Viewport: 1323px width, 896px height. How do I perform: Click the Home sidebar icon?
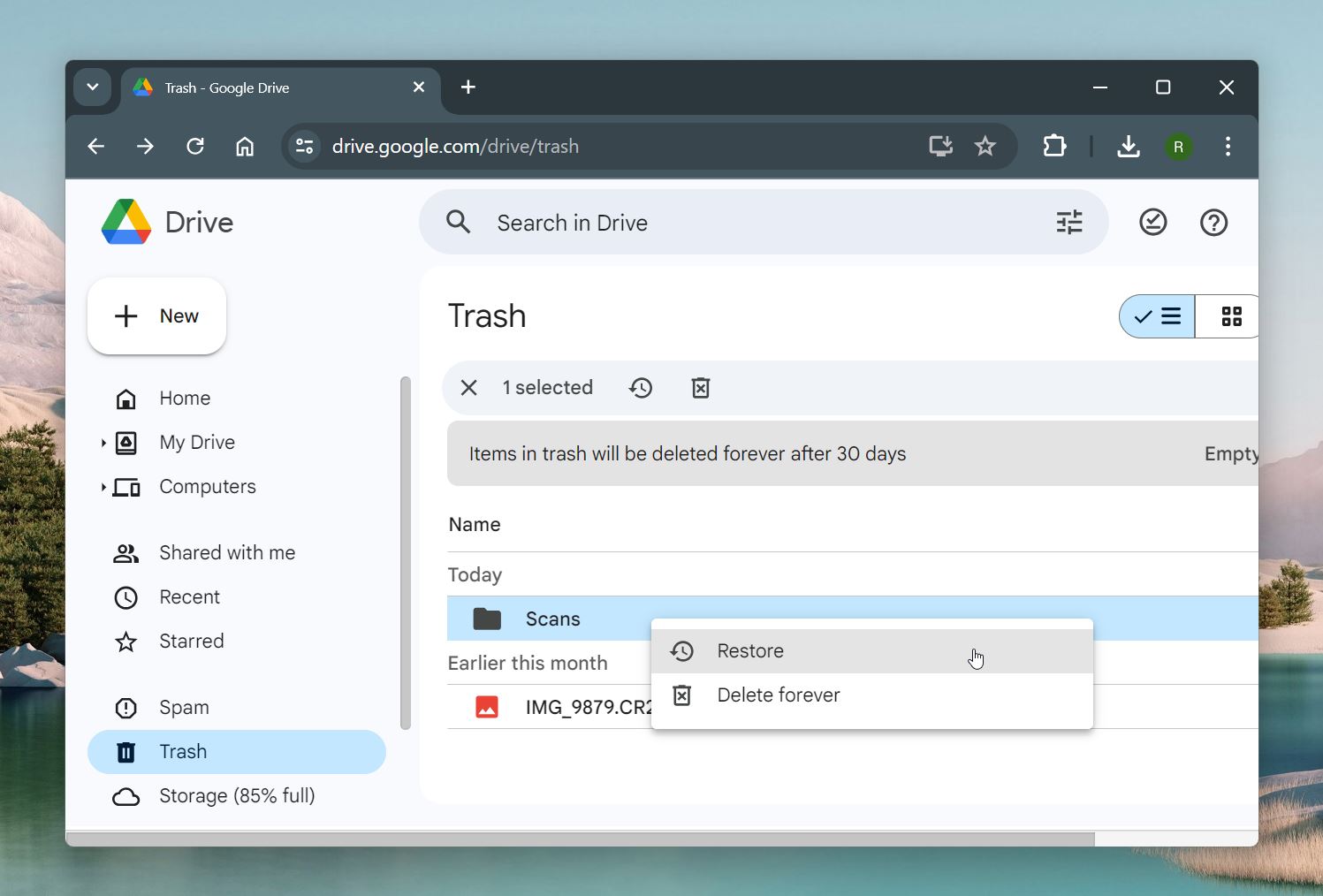[126, 399]
